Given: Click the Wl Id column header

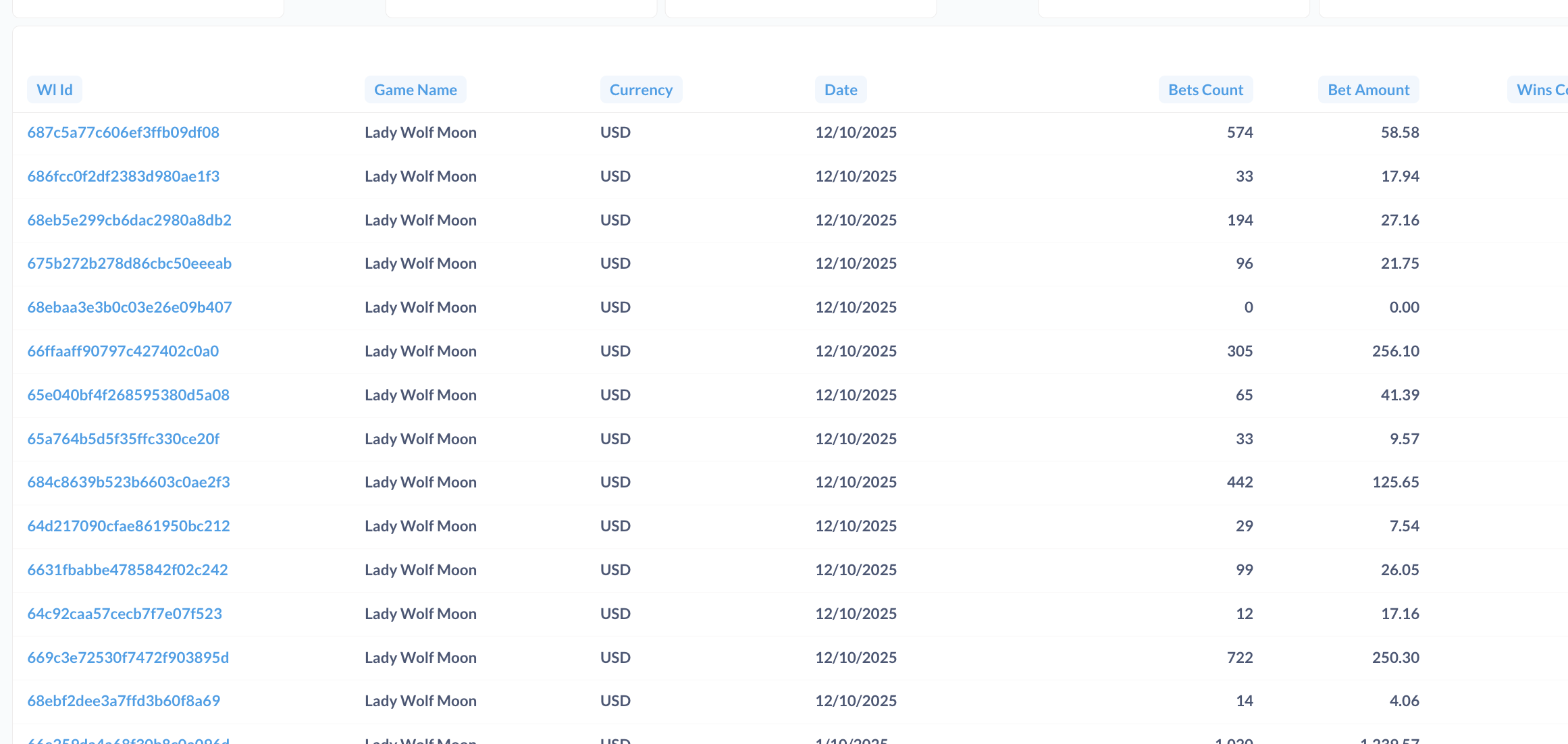Looking at the screenshot, I should coord(54,90).
